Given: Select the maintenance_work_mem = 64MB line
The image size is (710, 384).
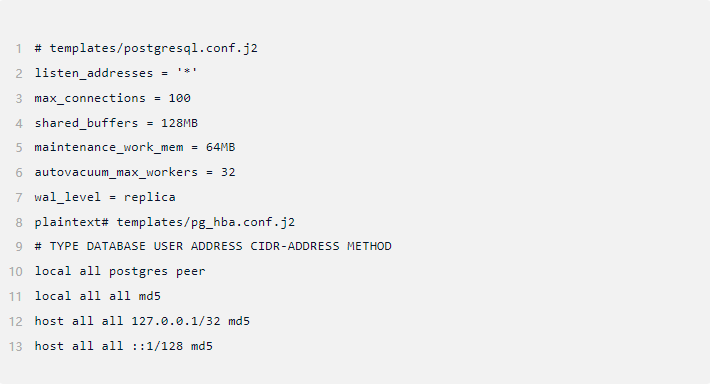Looking at the screenshot, I should click(x=134, y=148).
